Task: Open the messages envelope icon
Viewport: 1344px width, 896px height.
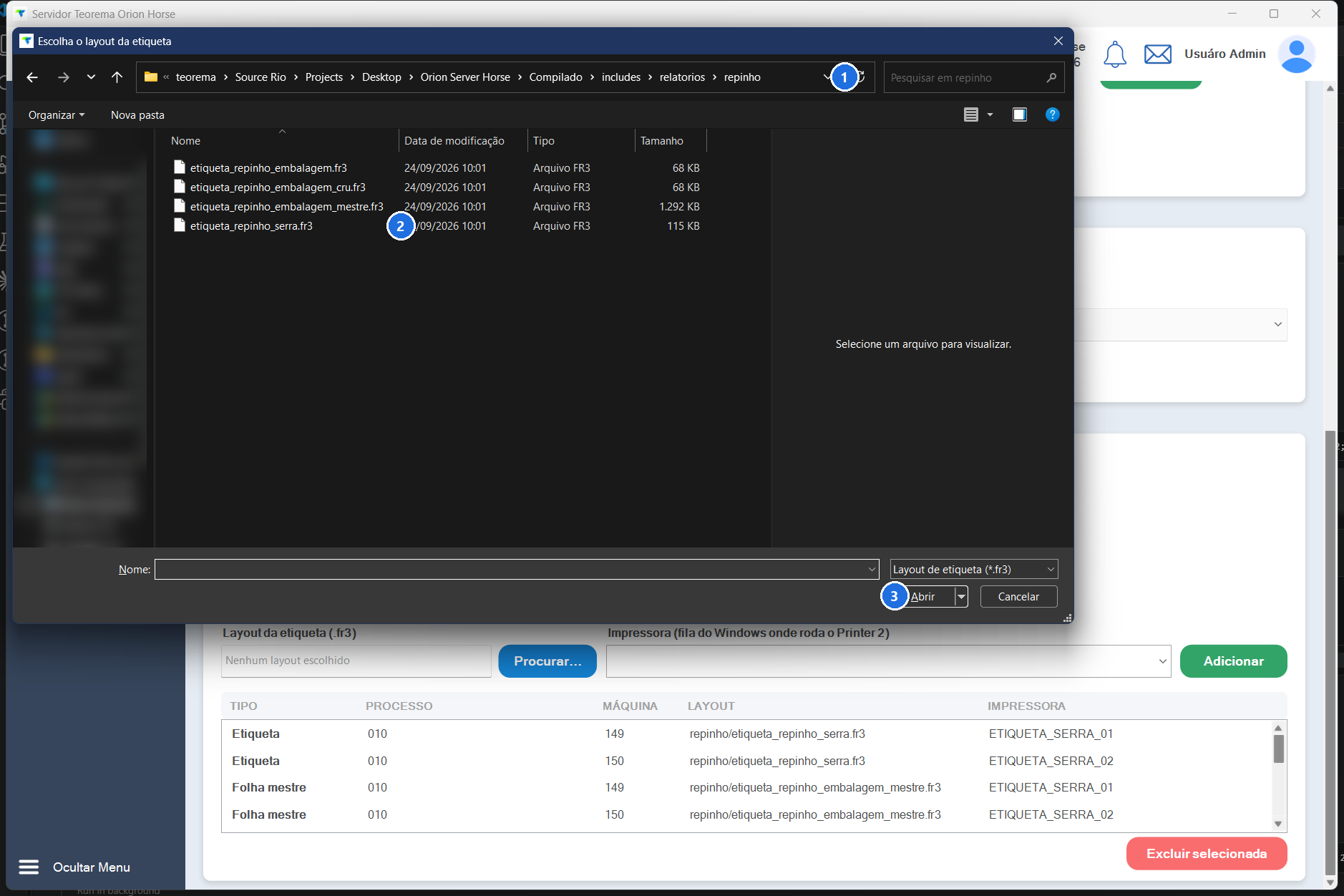Action: (1158, 54)
